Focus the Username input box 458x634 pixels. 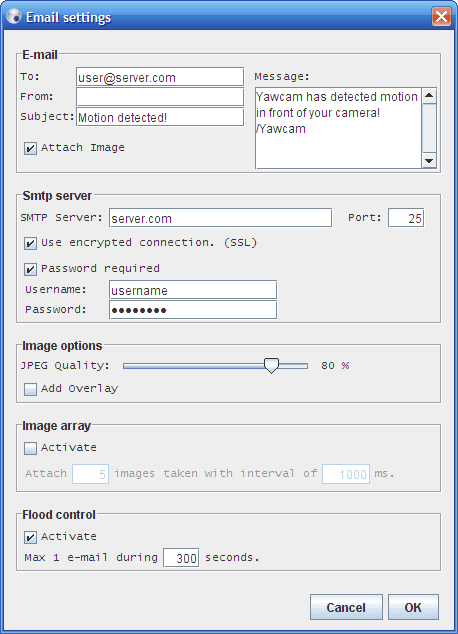pos(193,290)
